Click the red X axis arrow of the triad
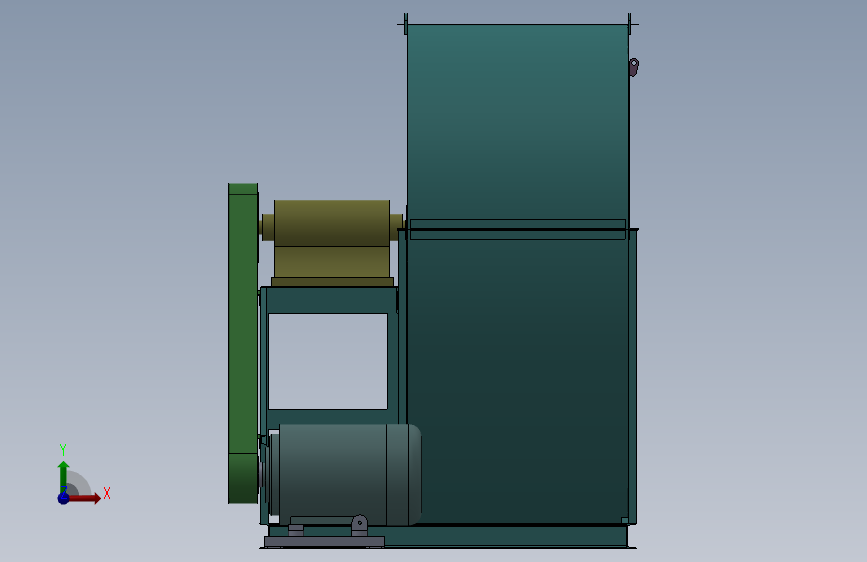 [x=86, y=498]
